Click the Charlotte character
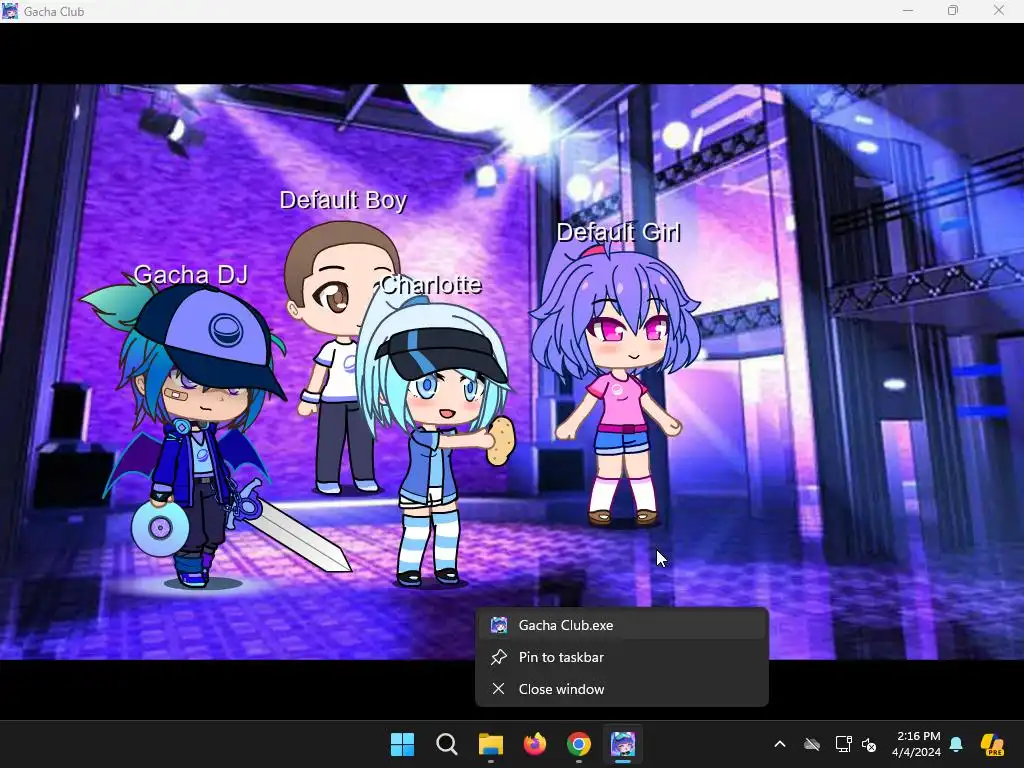The width and height of the screenshot is (1024, 768). coord(434,441)
